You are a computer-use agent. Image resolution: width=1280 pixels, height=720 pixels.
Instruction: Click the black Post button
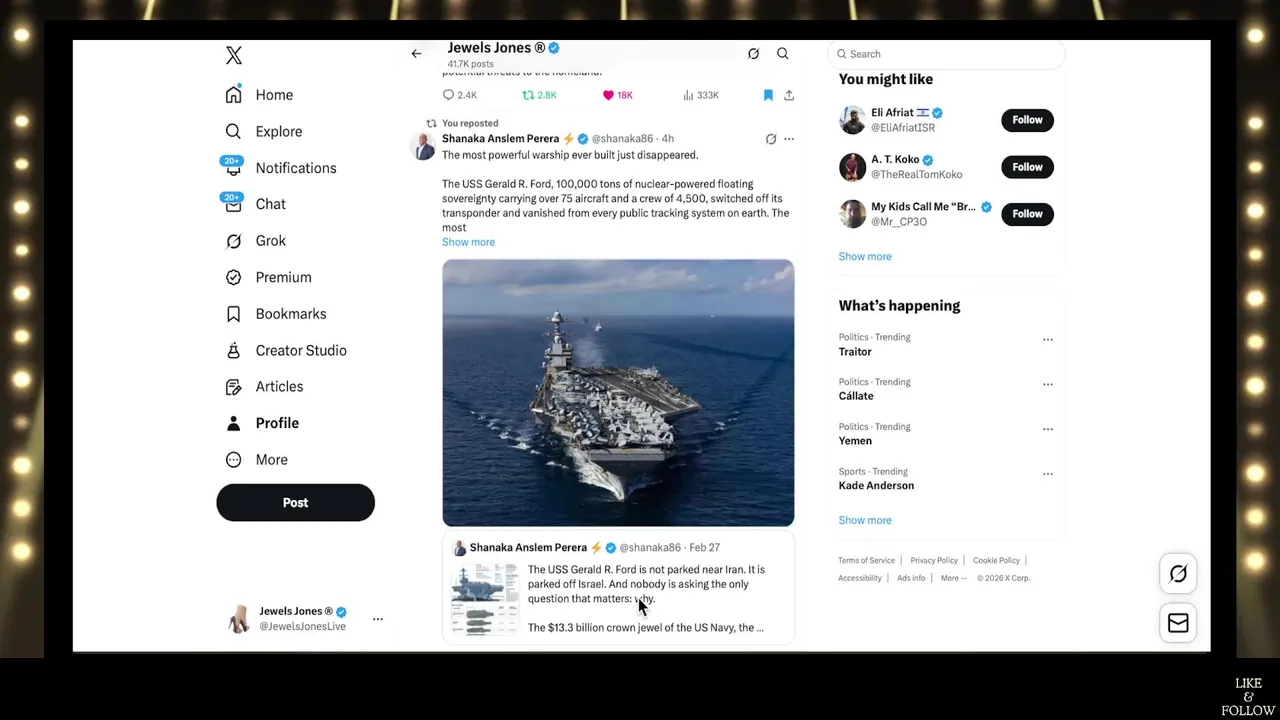(x=295, y=503)
